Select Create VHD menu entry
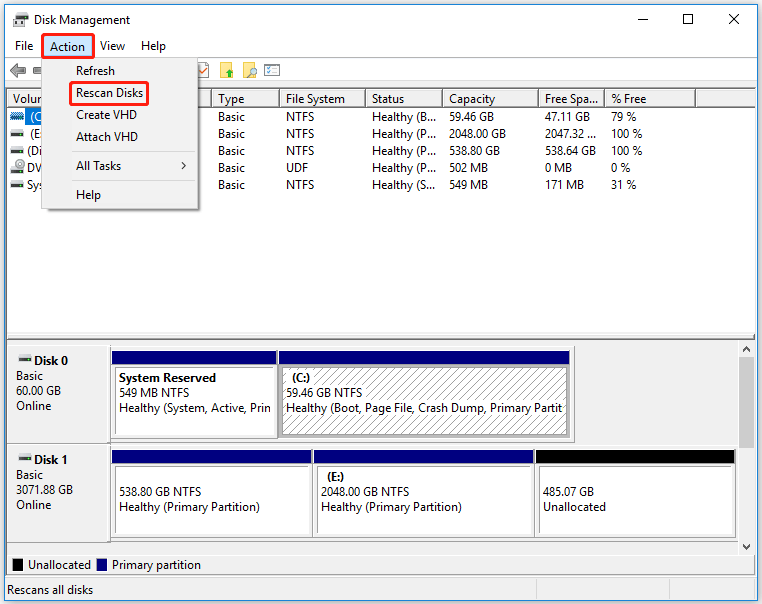The width and height of the screenshot is (762, 604). tap(106, 115)
